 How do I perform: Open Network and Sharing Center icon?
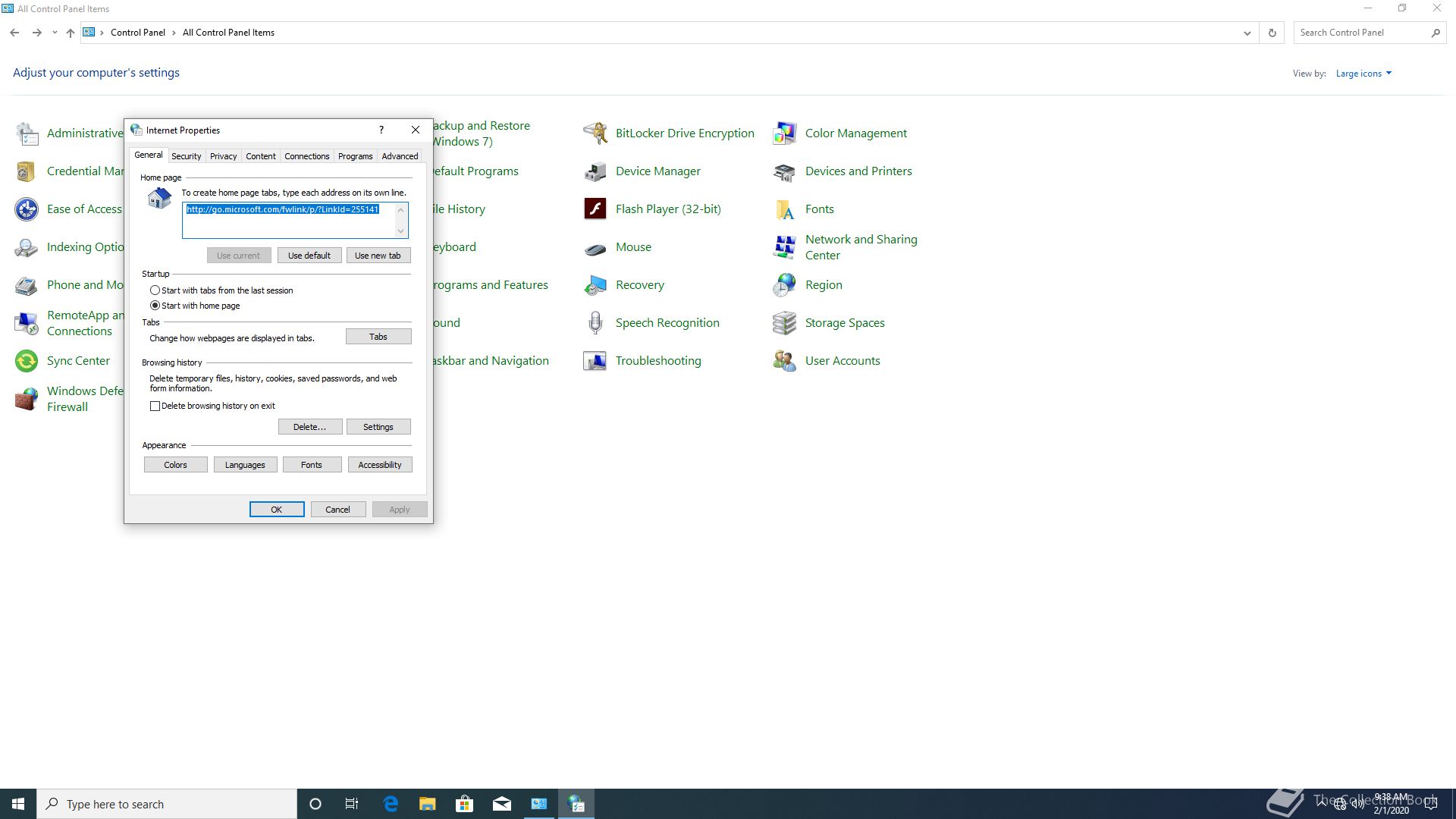pos(785,247)
